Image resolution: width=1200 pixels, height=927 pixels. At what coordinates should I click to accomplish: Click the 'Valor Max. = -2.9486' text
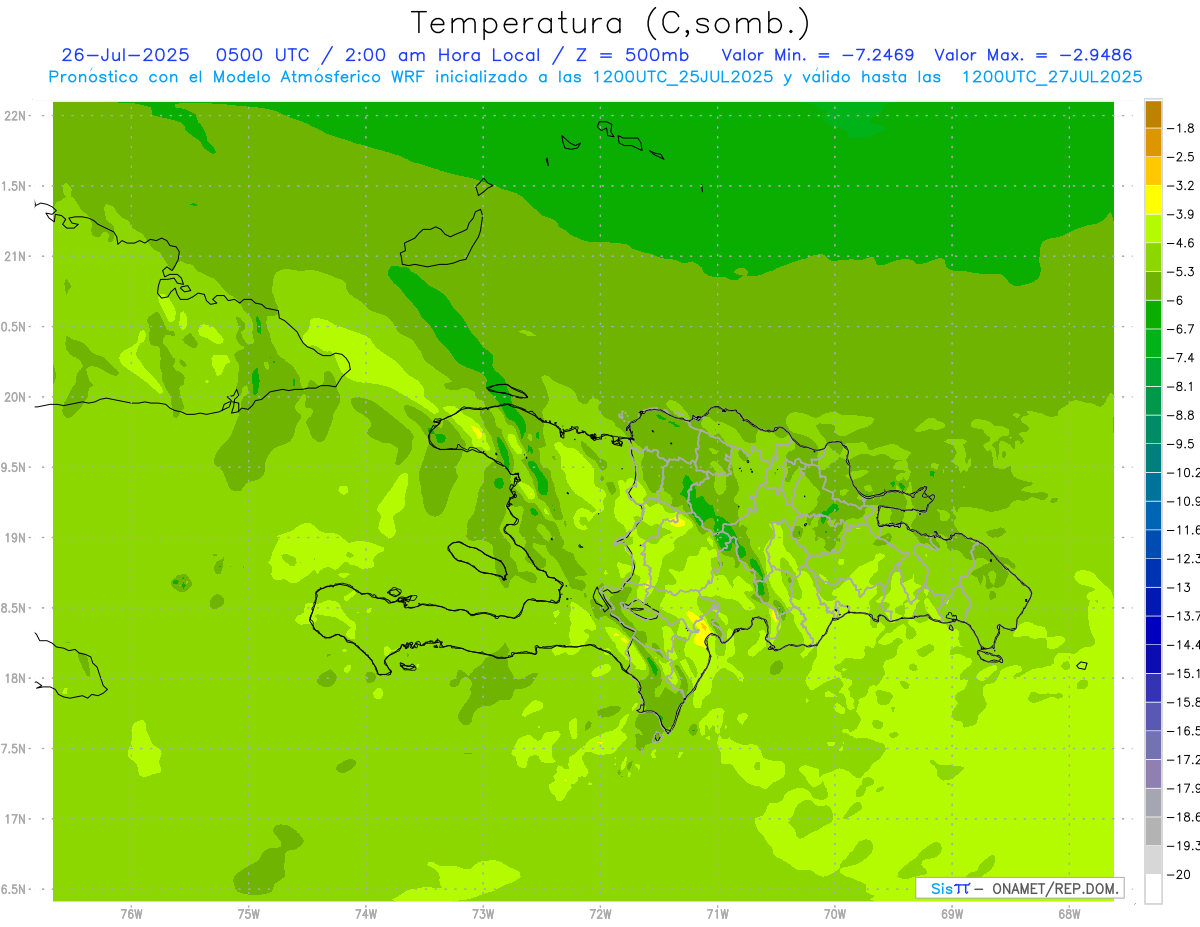1033,56
